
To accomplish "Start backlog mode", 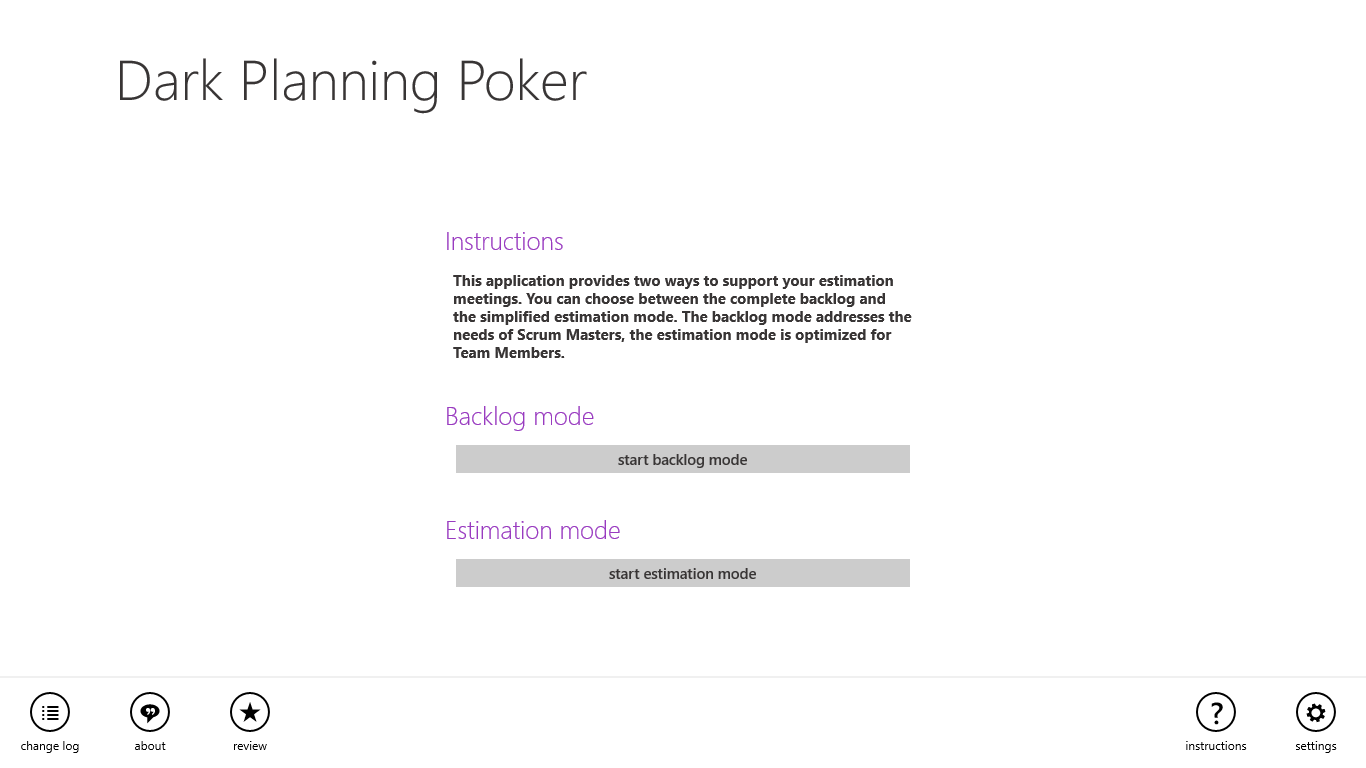I will (x=682, y=459).
